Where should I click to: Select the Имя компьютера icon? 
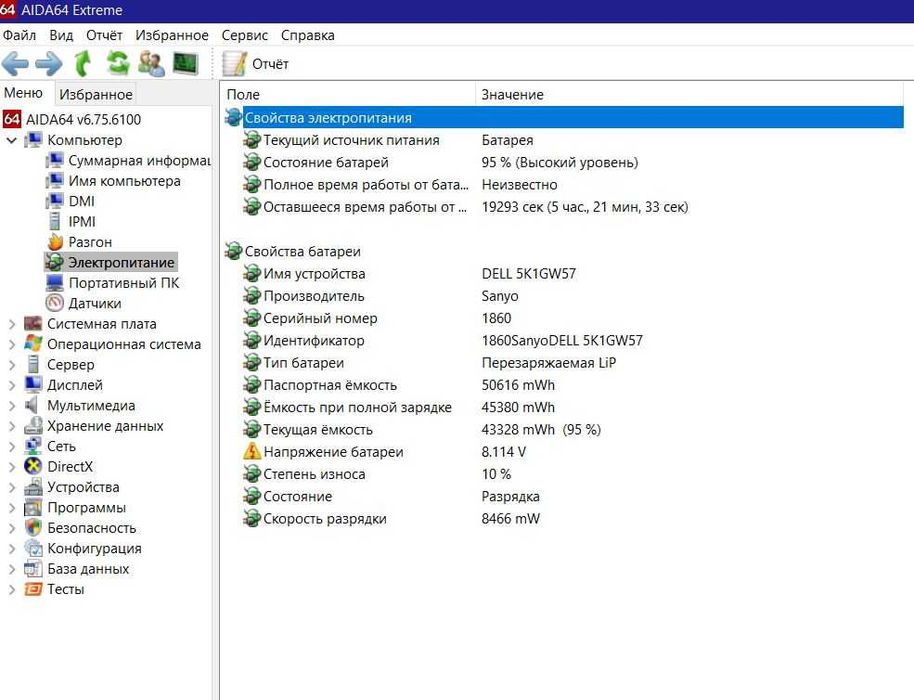54,181
